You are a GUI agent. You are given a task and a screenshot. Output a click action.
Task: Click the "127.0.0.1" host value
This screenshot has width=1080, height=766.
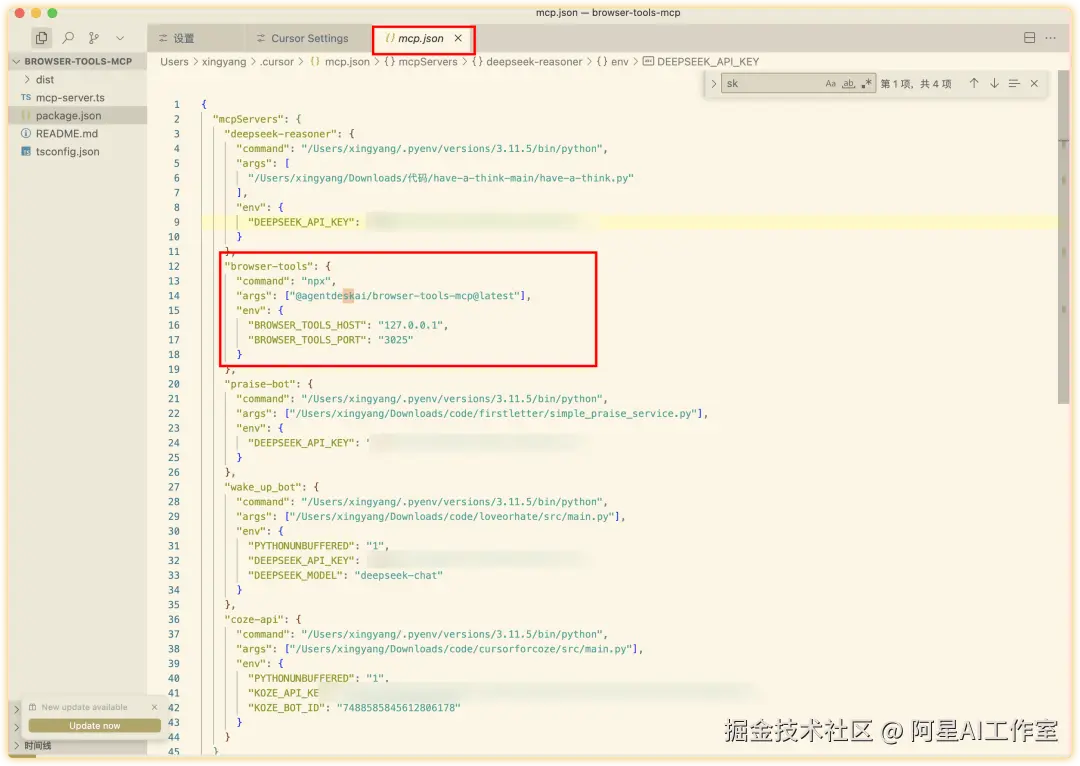pyautogui.click(x=410, y=325)
